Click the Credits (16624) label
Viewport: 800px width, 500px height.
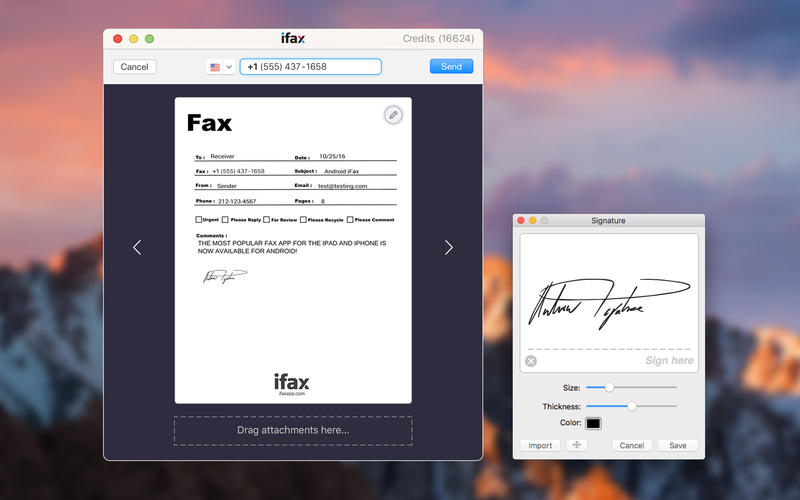438,39
